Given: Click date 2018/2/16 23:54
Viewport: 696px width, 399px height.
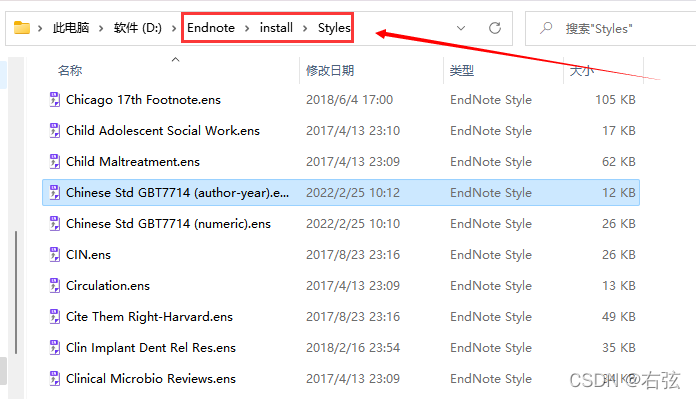Looking at the screenshot, I should (353, 348).
